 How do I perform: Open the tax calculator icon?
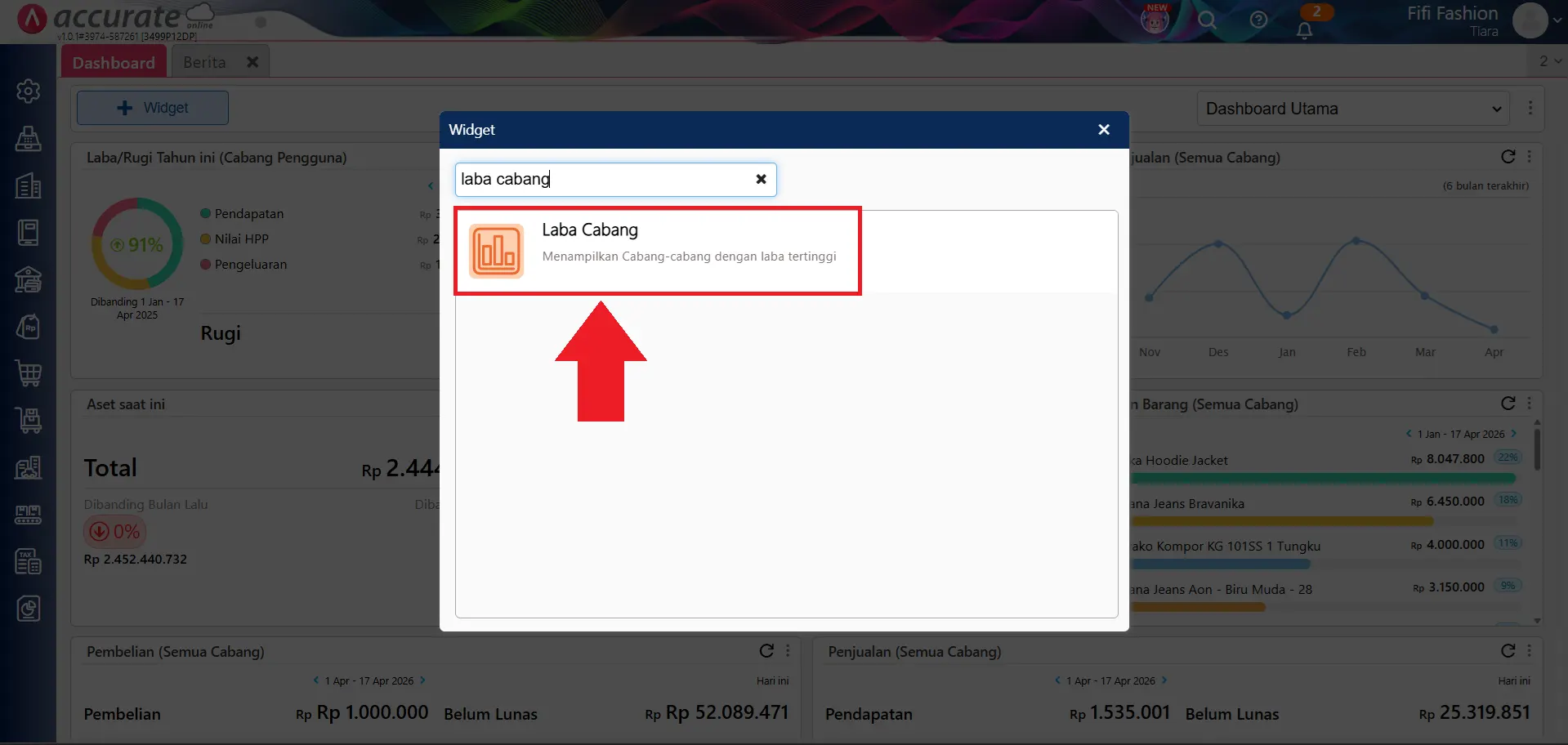29,561
